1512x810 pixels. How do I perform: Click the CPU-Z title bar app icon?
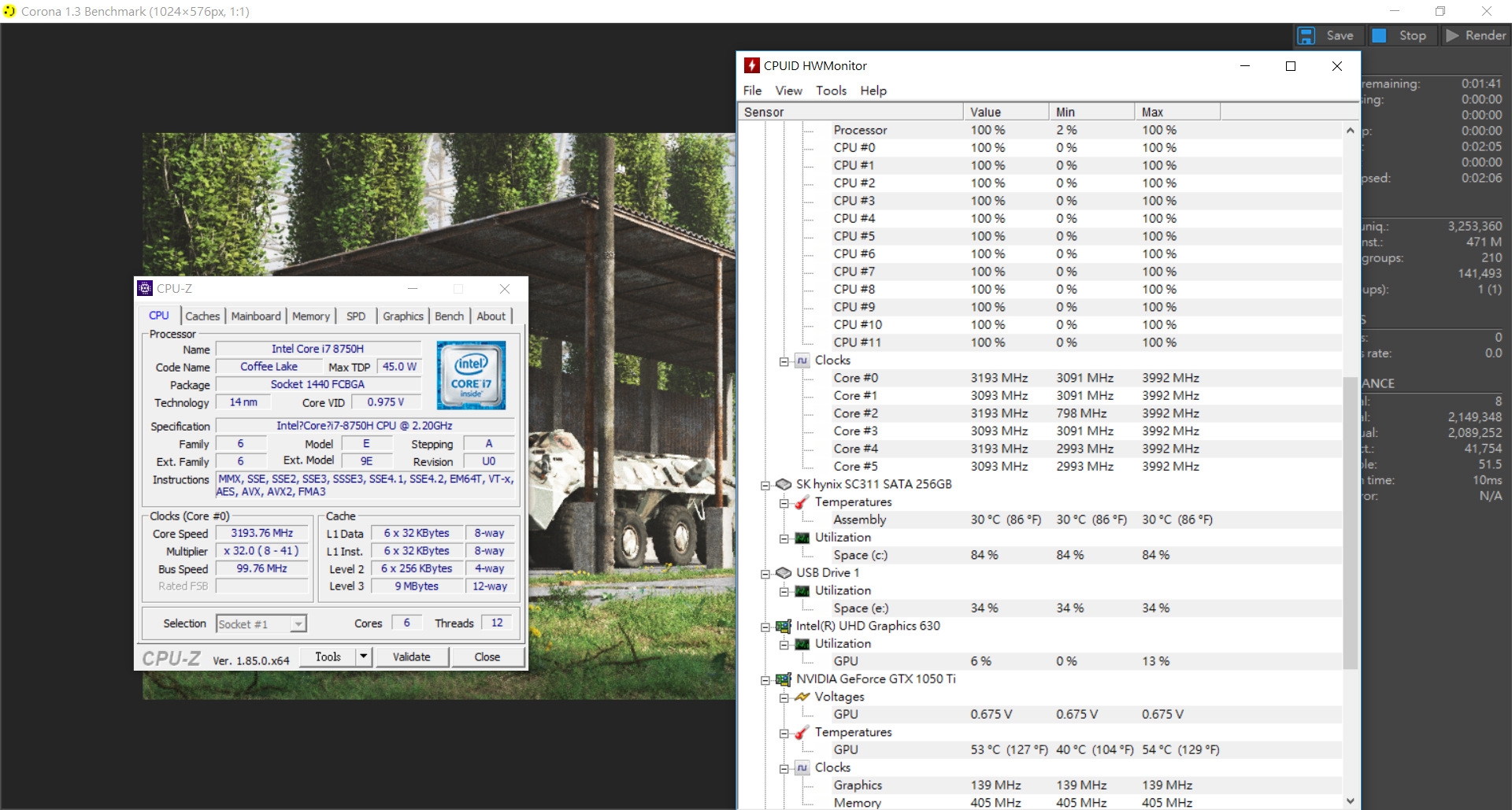(145, 288)
